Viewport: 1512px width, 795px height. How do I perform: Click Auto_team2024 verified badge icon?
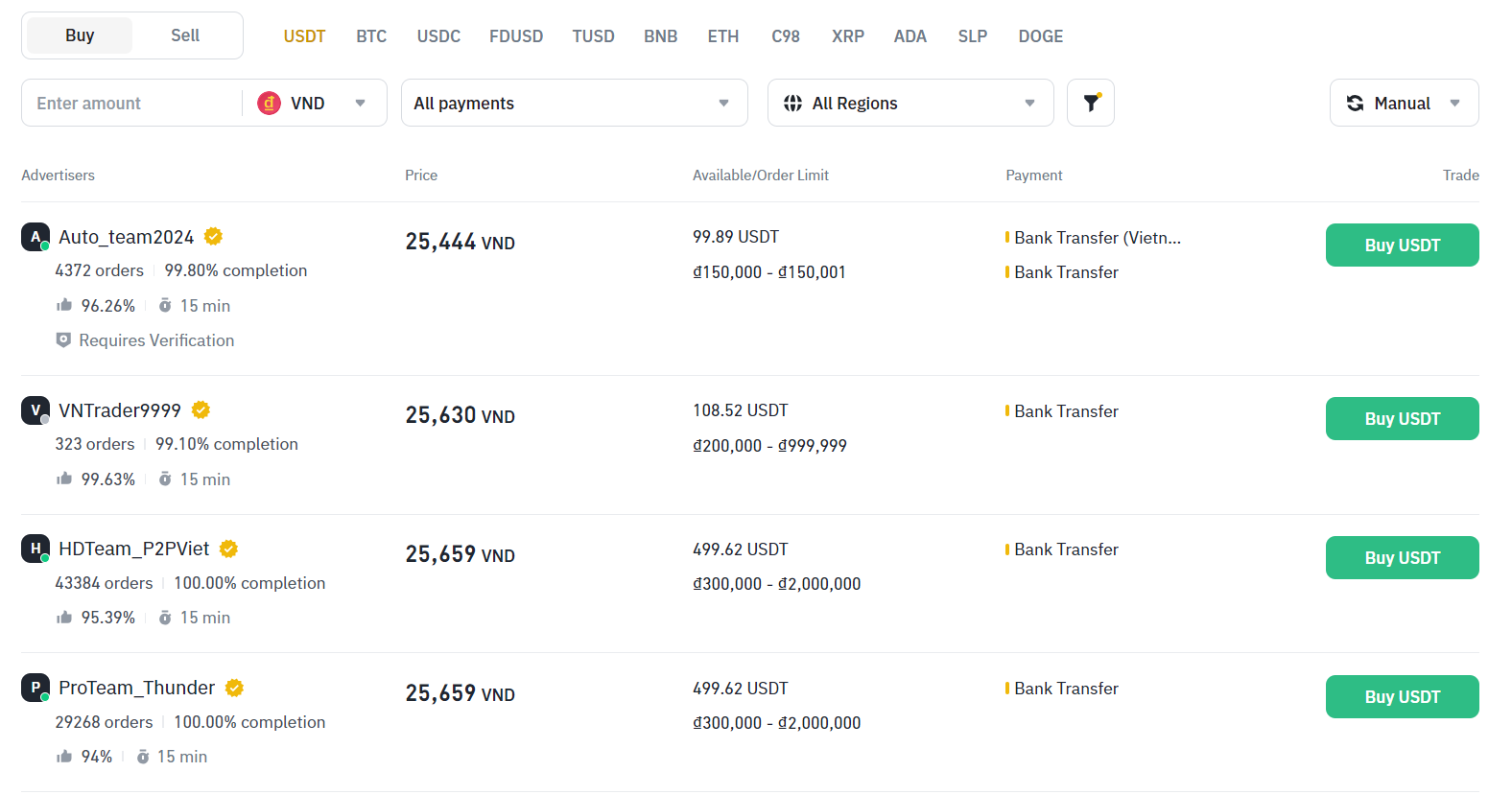tap(213, 236)
